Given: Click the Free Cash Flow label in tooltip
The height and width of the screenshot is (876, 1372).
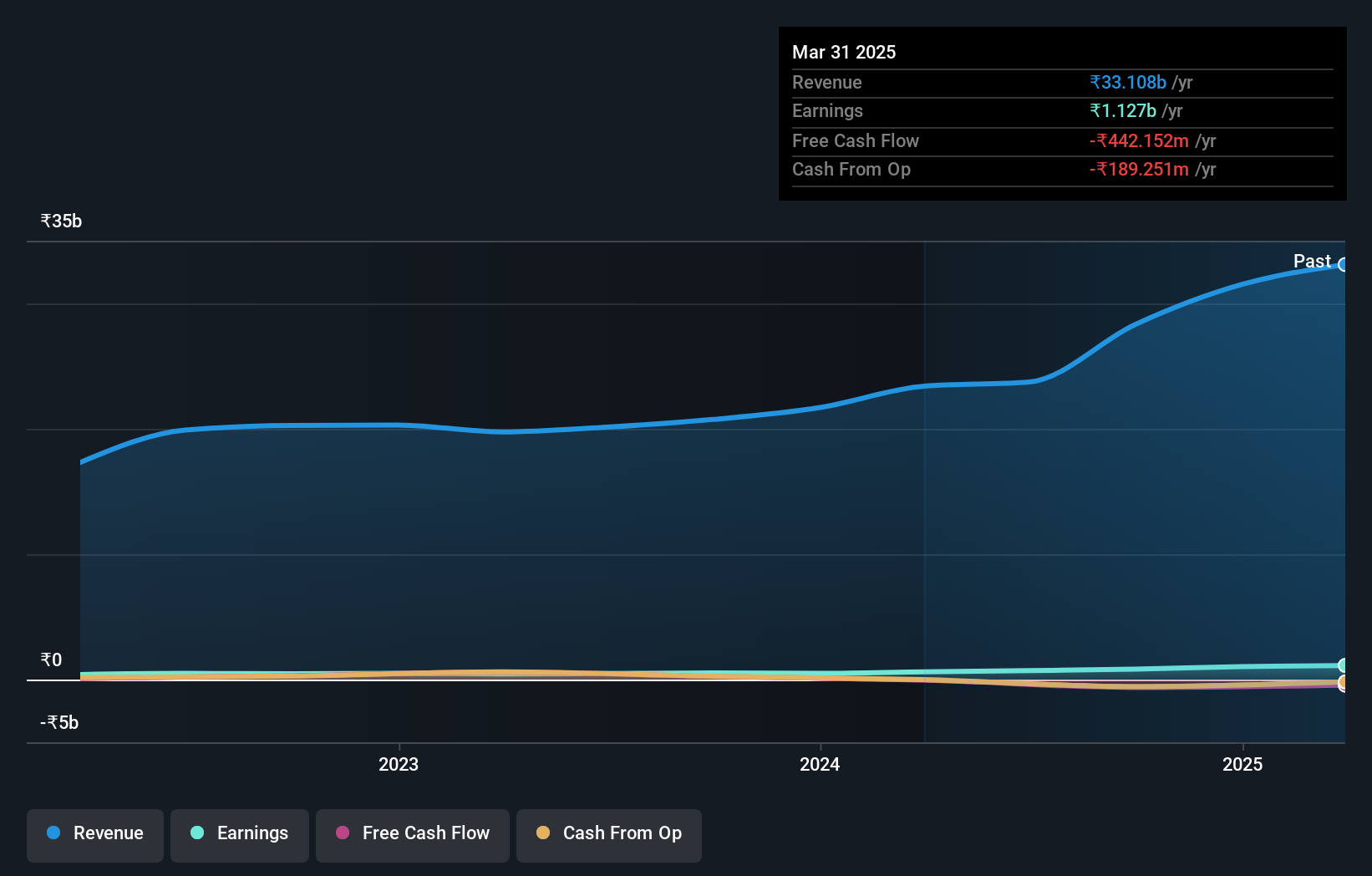Looking at the screenshot, I should 855,140.
